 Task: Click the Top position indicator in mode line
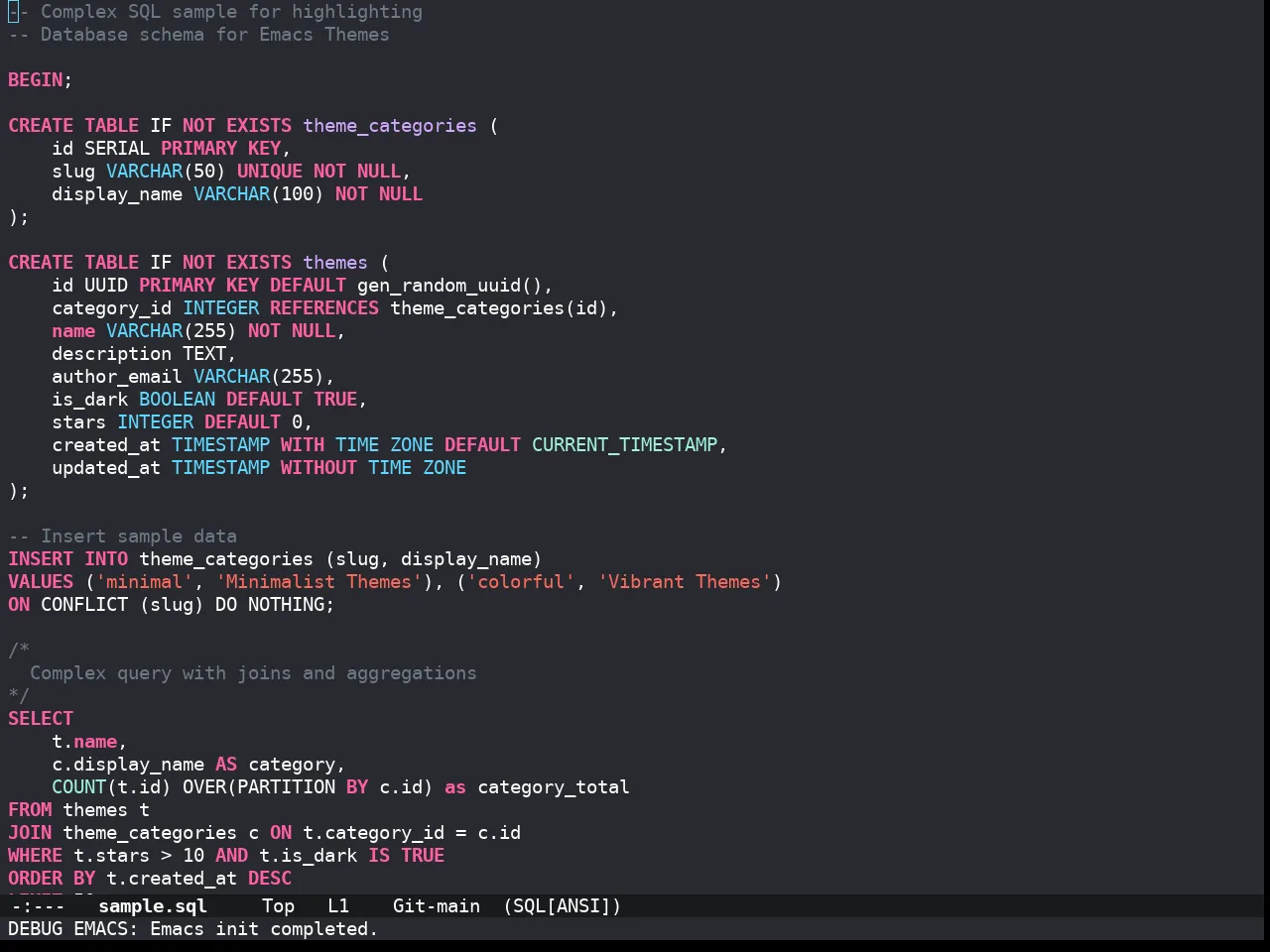[279, 905]
